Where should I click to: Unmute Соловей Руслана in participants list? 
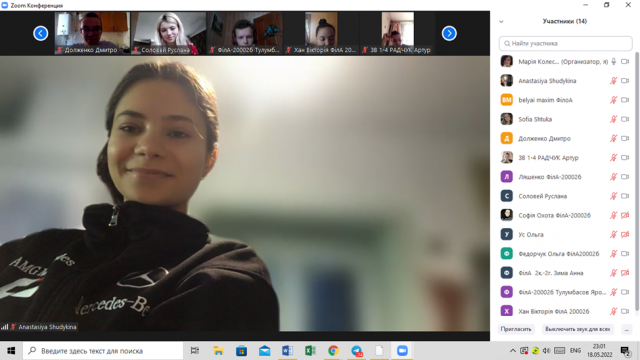[x=613, y=196]
